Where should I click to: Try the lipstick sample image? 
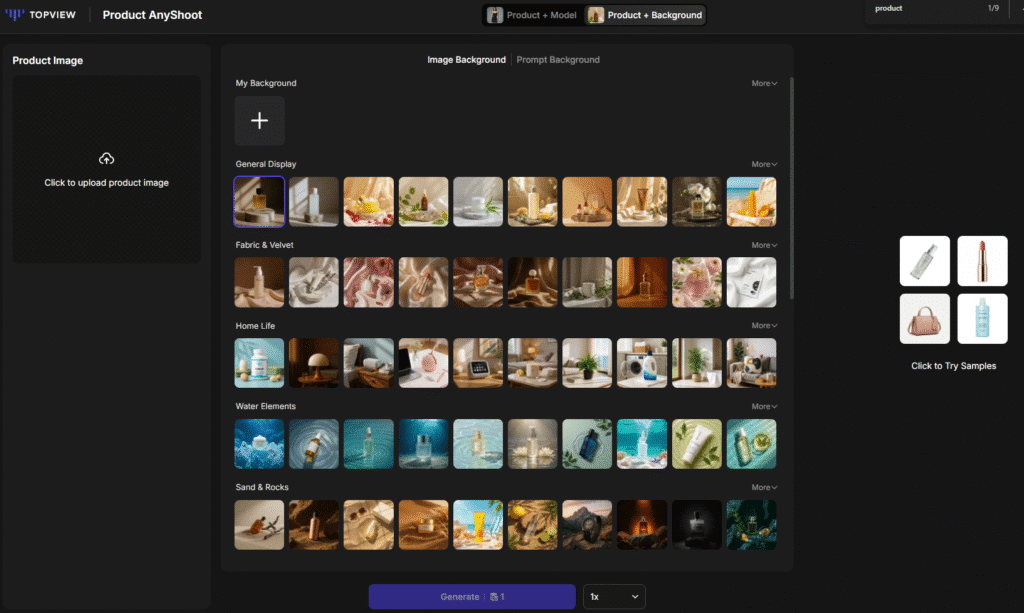(982, 261)
